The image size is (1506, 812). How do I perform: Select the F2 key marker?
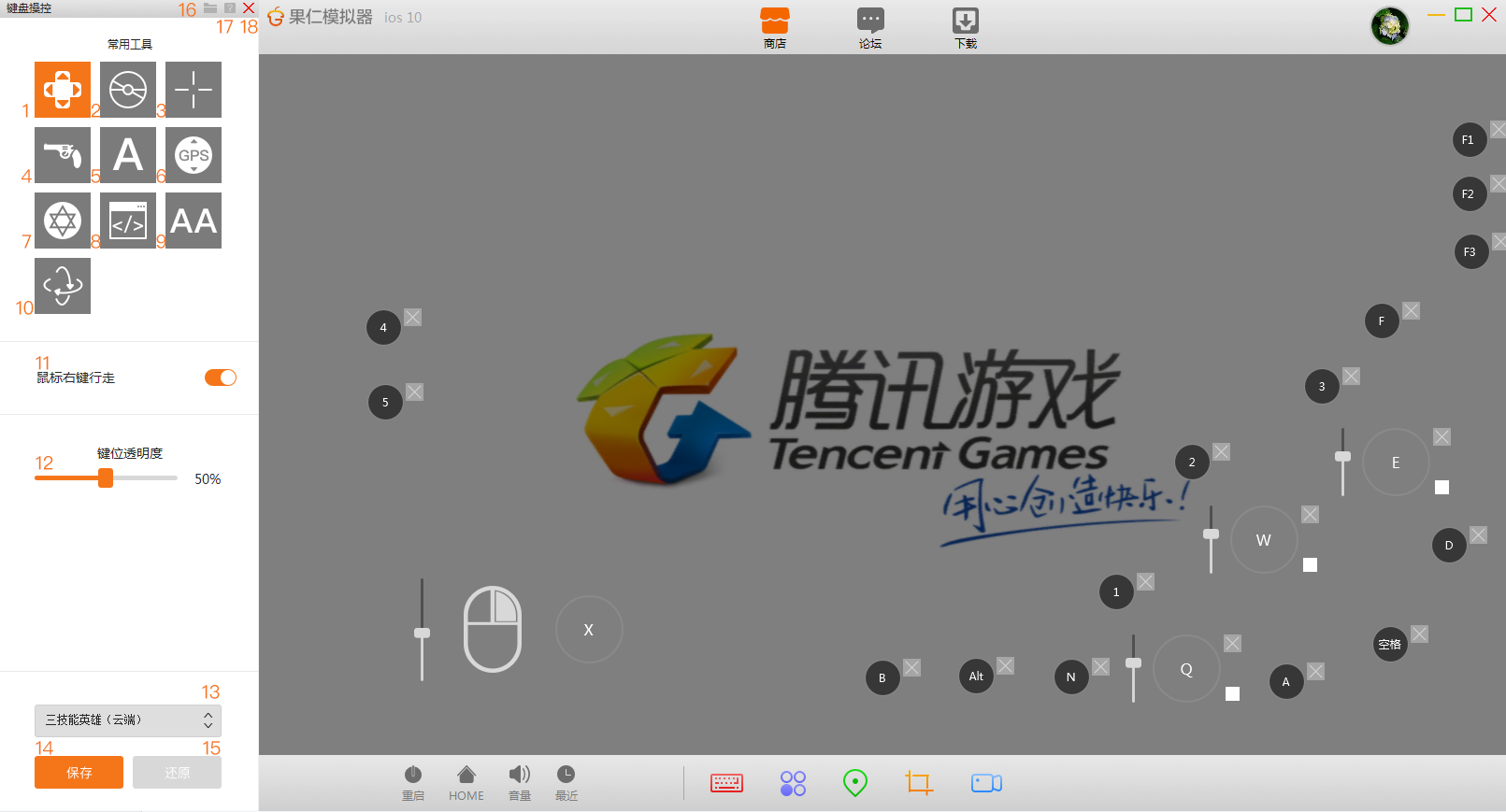coord(1470,194)
